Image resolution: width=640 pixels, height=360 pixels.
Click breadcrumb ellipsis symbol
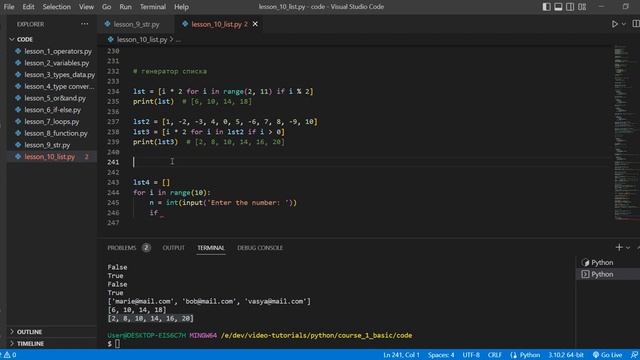click(x=178, y=40)
